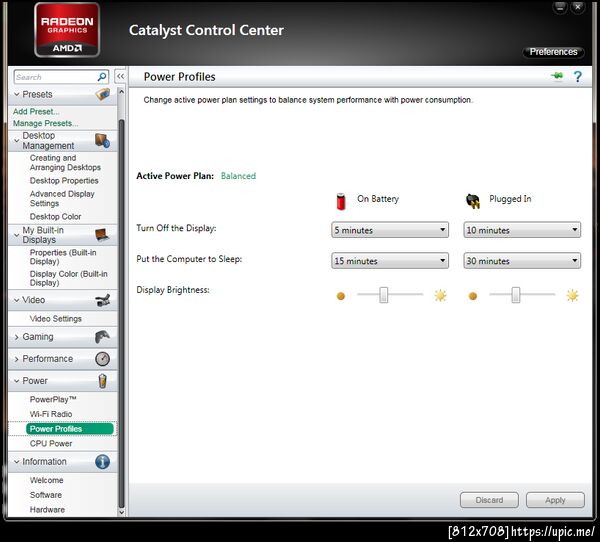Open On Battery Turn Off Display dropdown

click(390, 230)
